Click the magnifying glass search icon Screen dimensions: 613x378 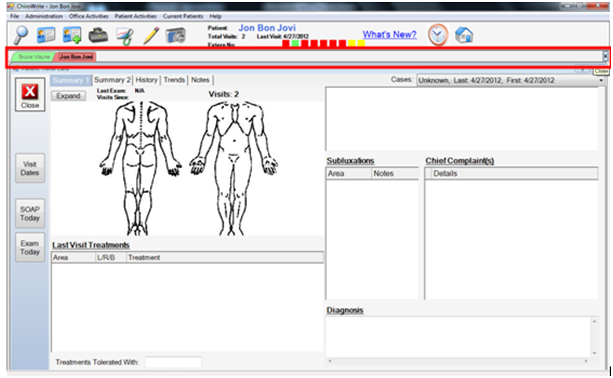click(21, 35)
